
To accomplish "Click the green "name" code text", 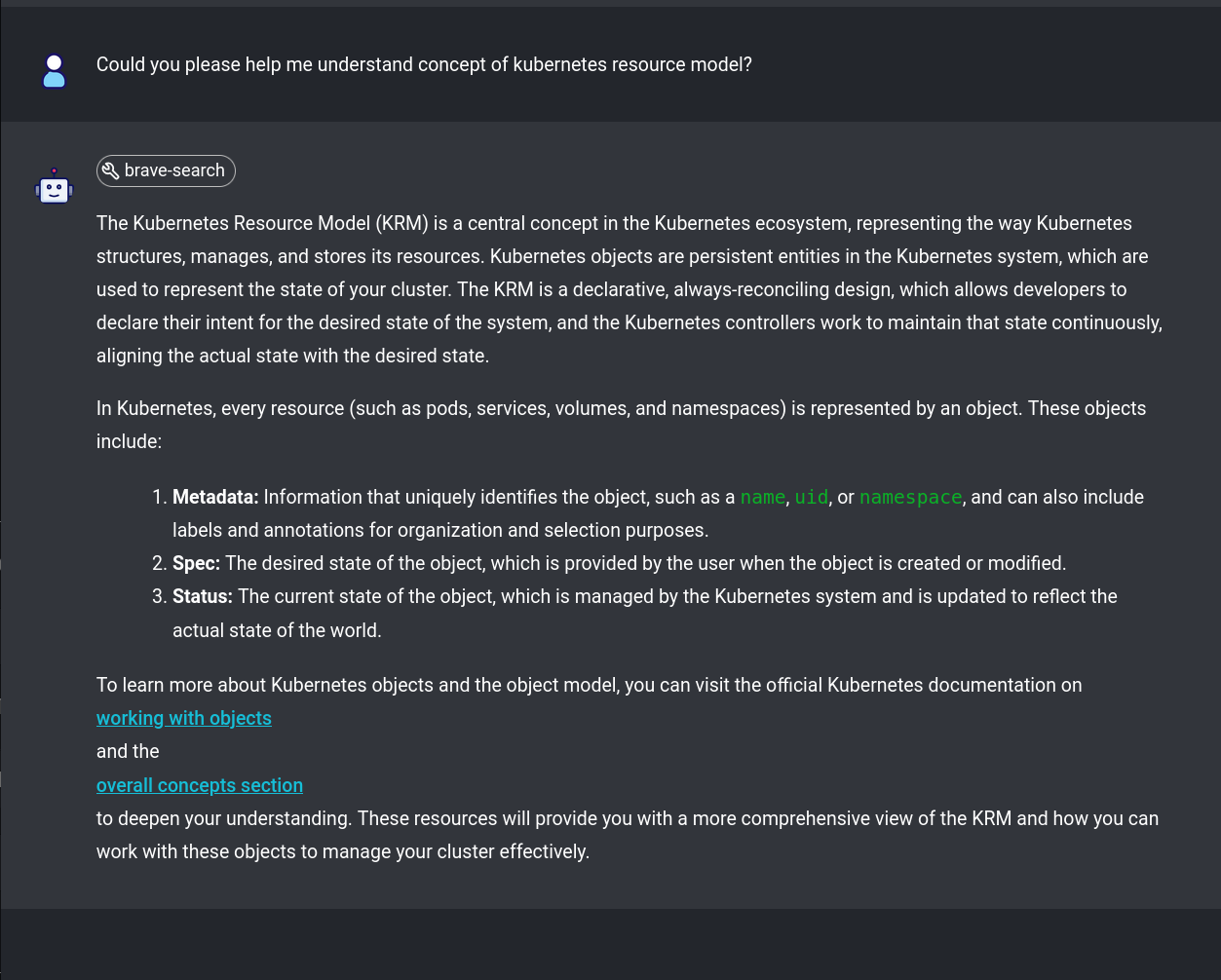I will coord(762,498).
